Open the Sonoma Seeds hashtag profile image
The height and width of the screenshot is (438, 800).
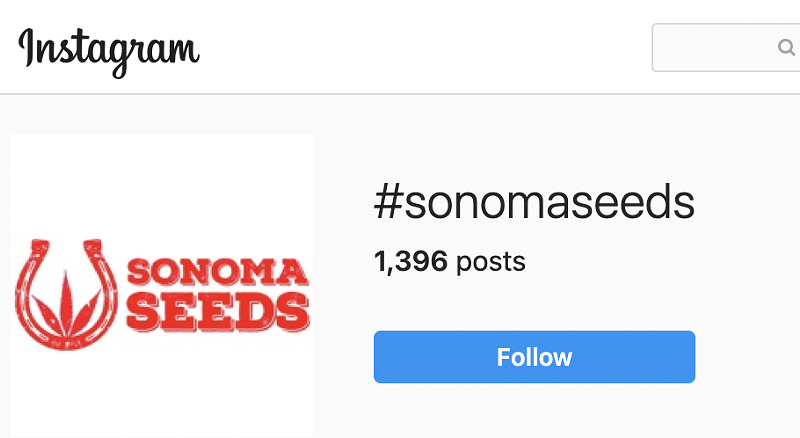pyautogui.click(x=162, y=286)
